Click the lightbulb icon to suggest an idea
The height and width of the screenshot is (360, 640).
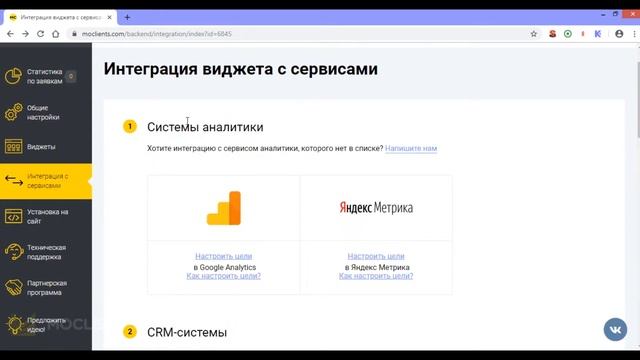pyautogui.click(x=14, y=325)
